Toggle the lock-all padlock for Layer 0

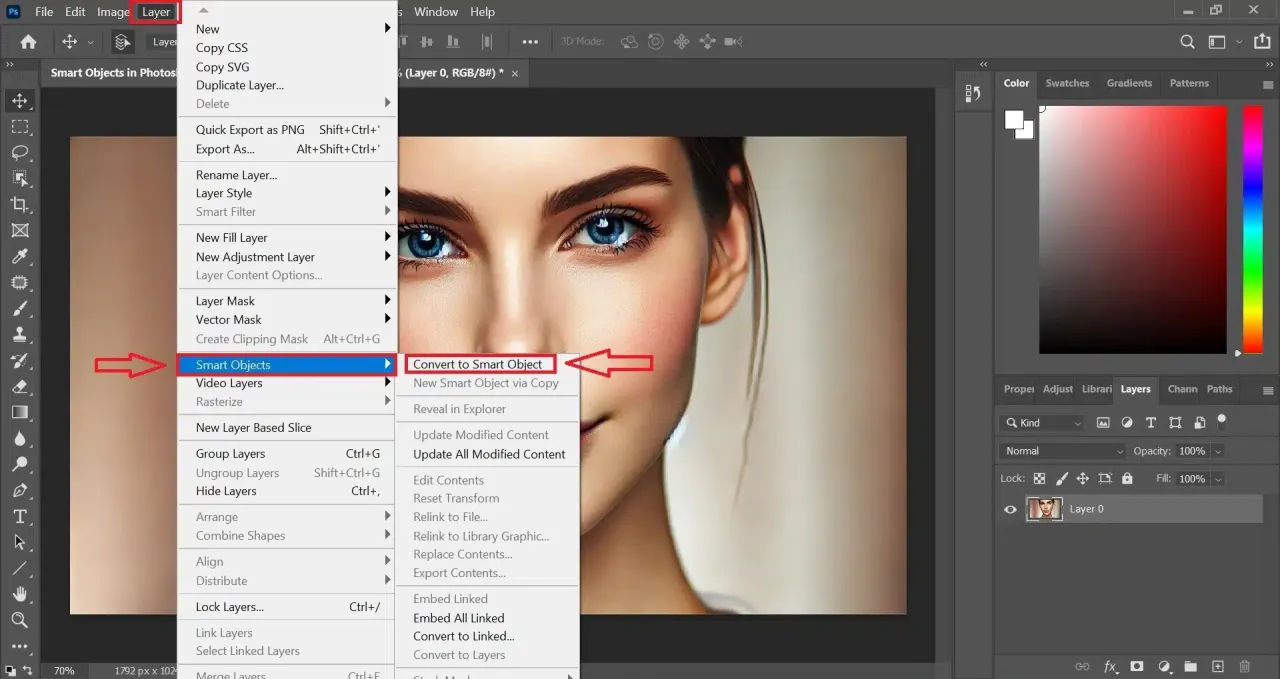click(1126, 478)
